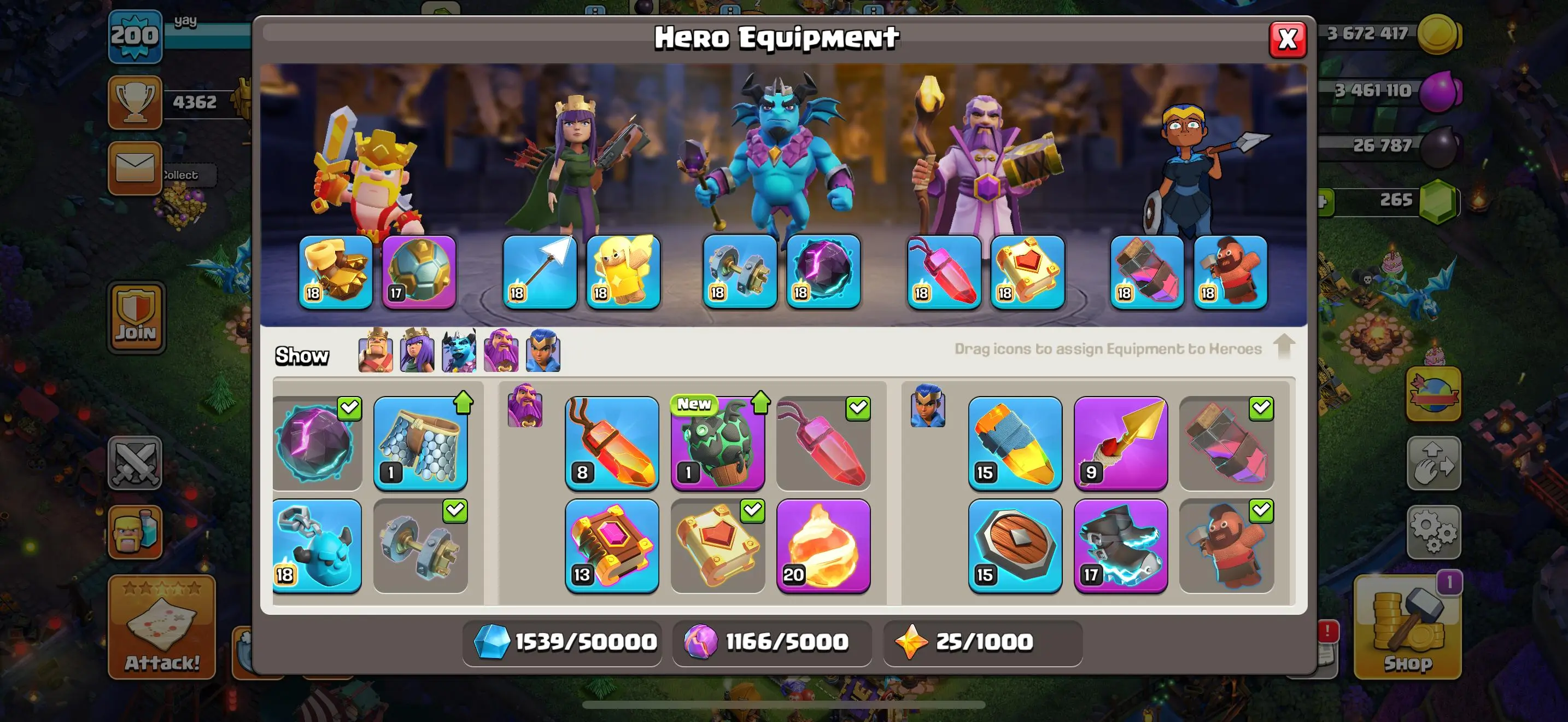The image size is (1568, 722).
Task: Select the level 15 Royal Gem equipment
Action: [x=1015, y=443]
